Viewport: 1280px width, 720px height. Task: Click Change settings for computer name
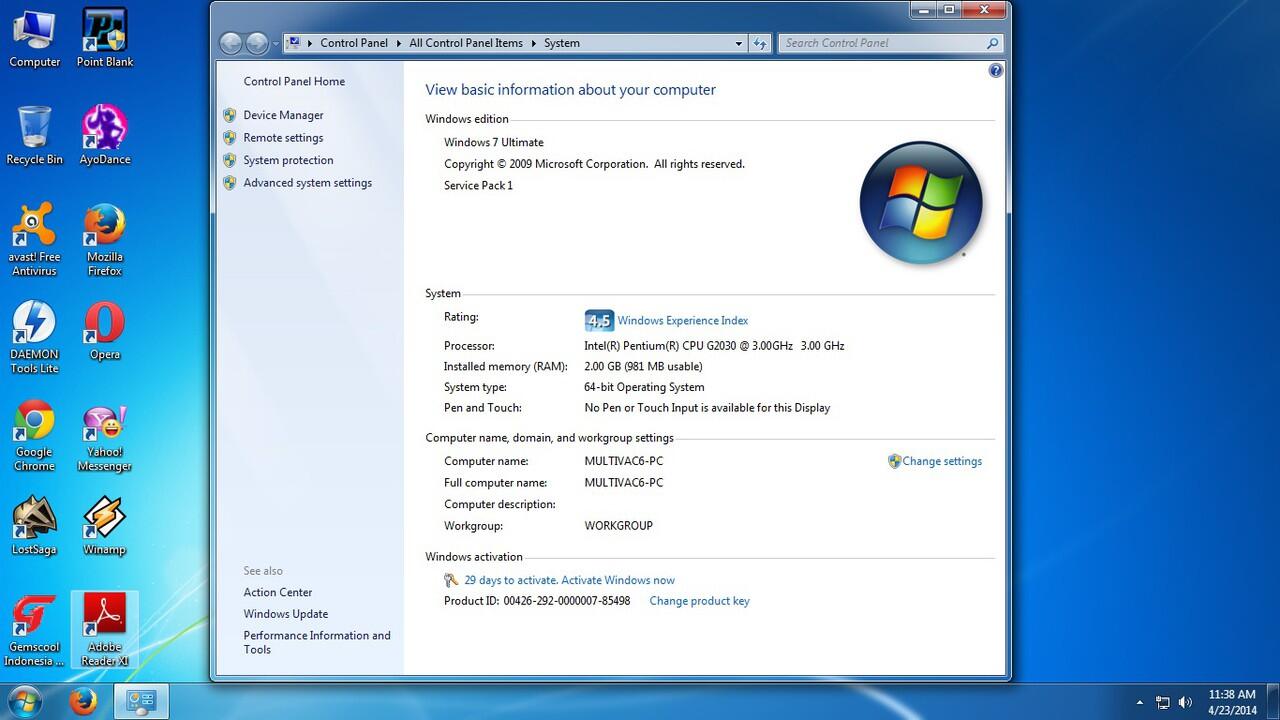tap(942, 461)
